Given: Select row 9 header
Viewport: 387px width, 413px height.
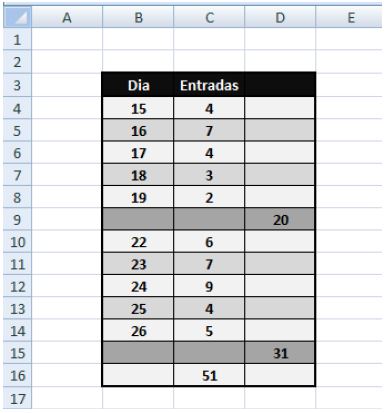Looking at the screenshot, I should 18,219.
